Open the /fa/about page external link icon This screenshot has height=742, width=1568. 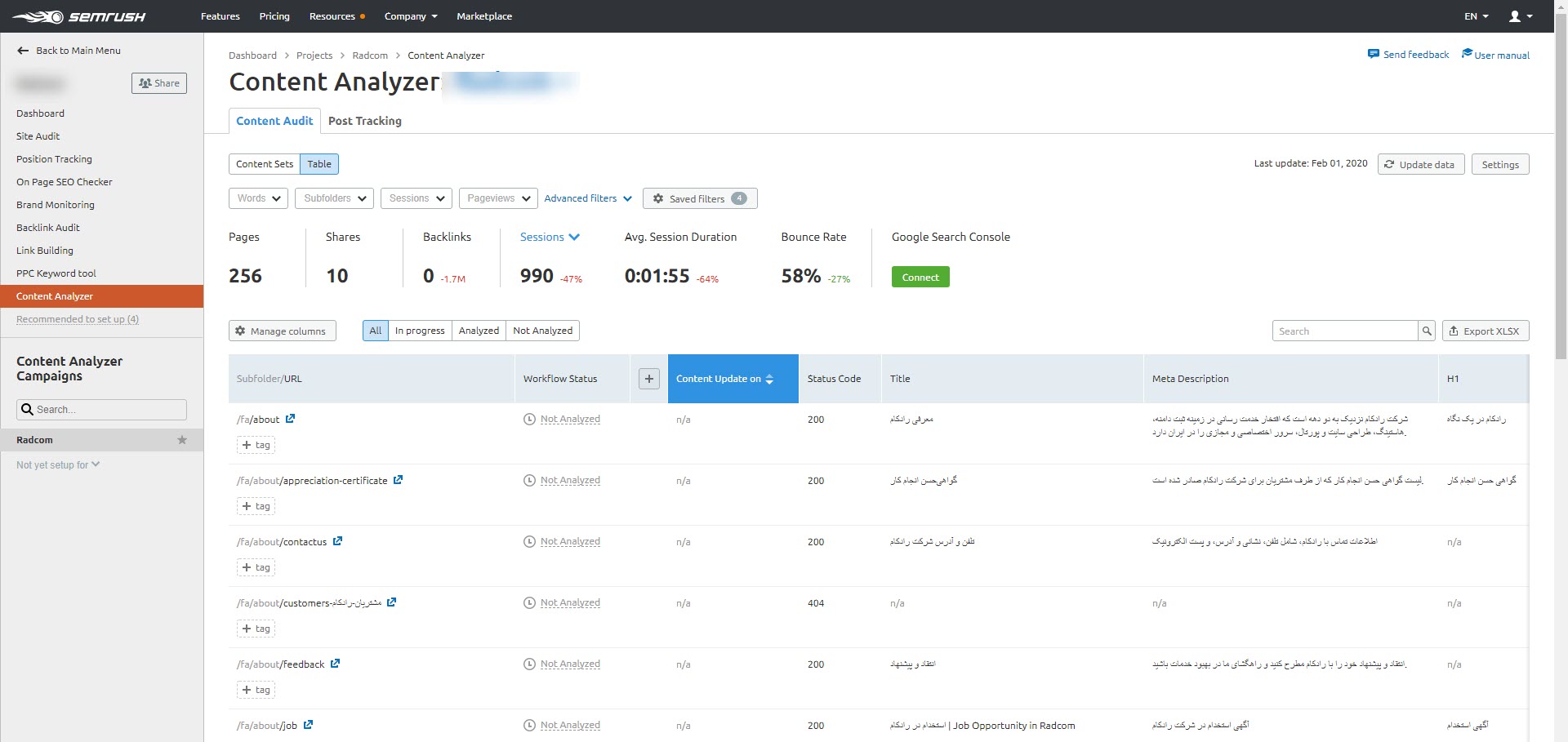tap(292, 419)
